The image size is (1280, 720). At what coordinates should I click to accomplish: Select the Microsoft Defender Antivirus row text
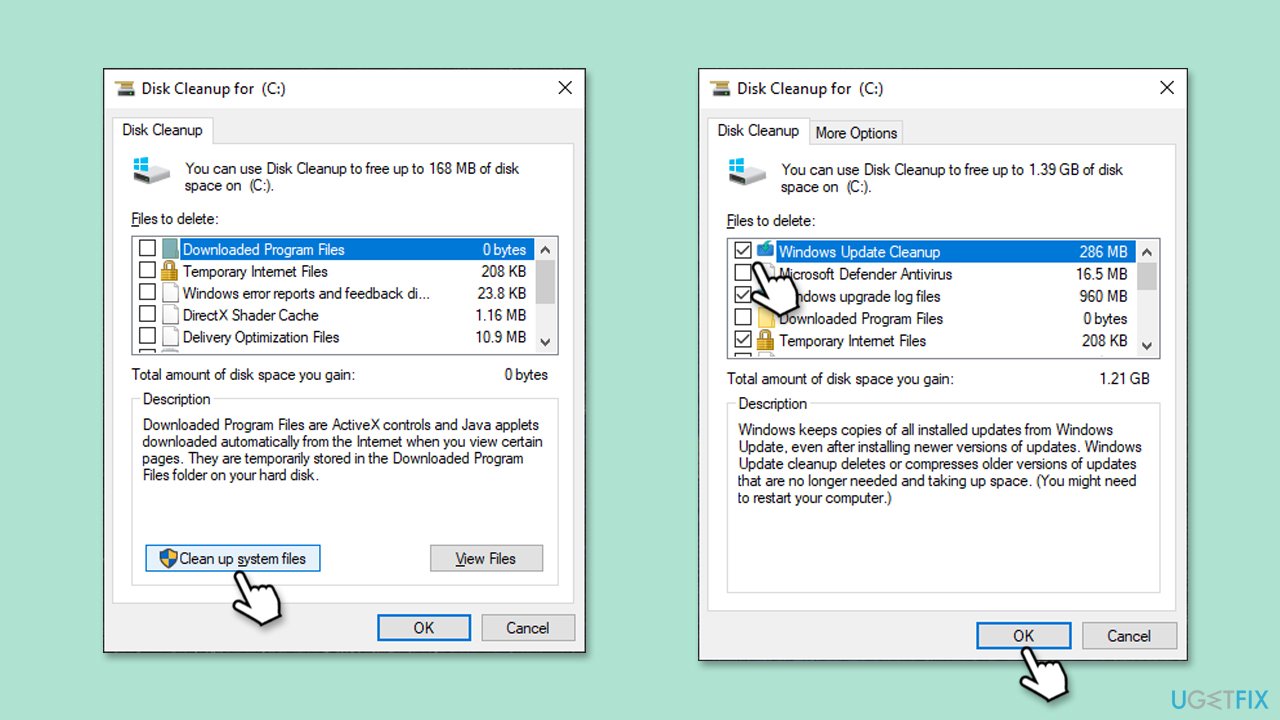click(866, 274)
